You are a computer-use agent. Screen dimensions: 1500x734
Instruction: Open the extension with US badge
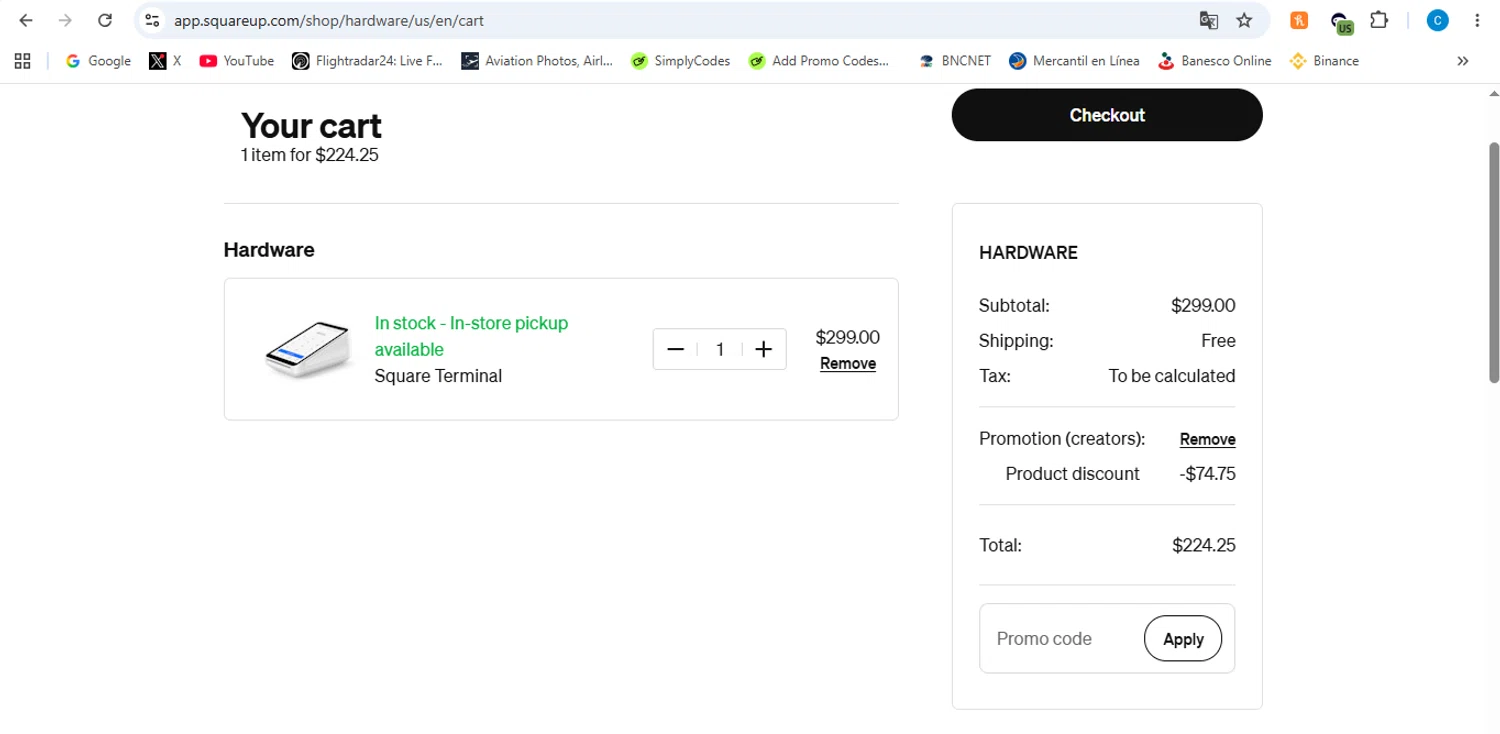tap(1341, 21)
